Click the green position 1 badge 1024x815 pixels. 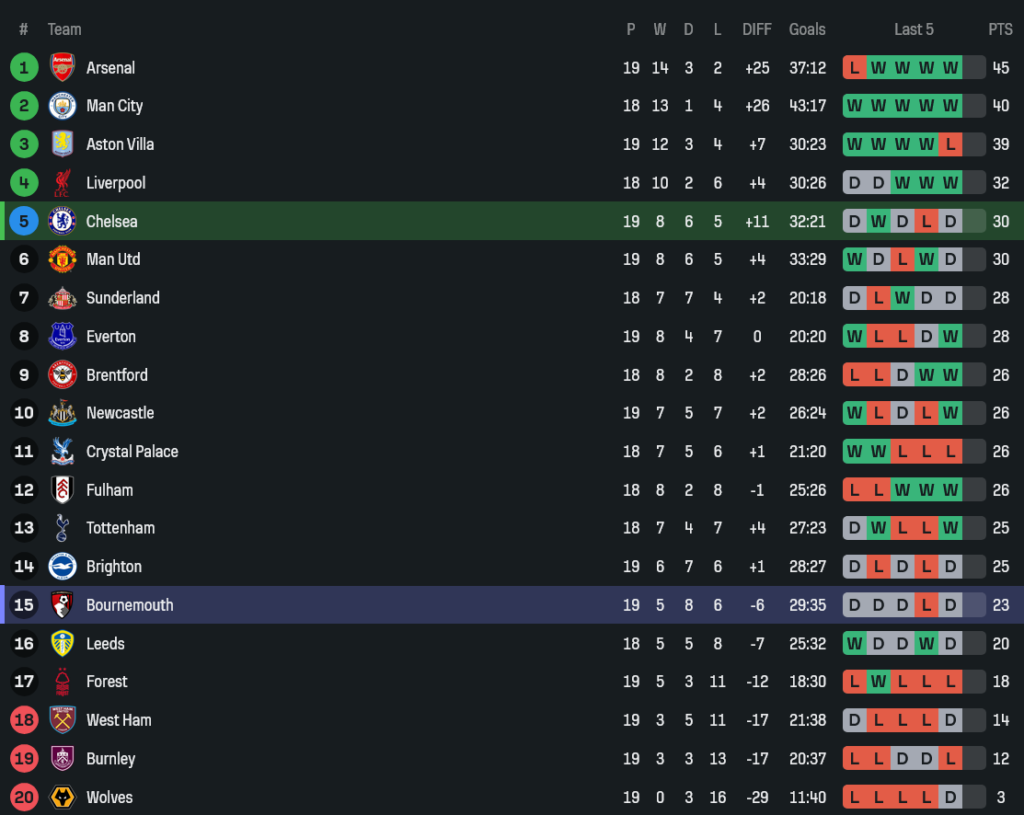click(x=24, y=68)
